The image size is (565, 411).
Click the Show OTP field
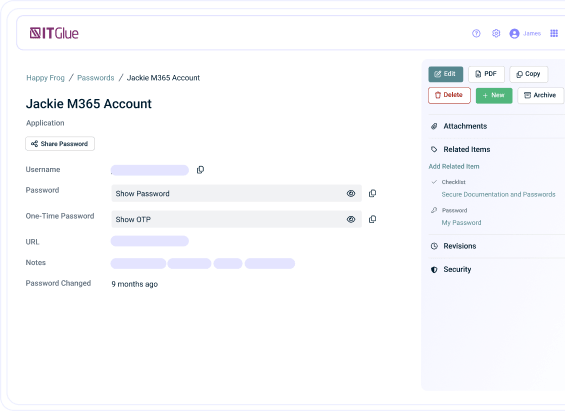(x=236, y=219)
